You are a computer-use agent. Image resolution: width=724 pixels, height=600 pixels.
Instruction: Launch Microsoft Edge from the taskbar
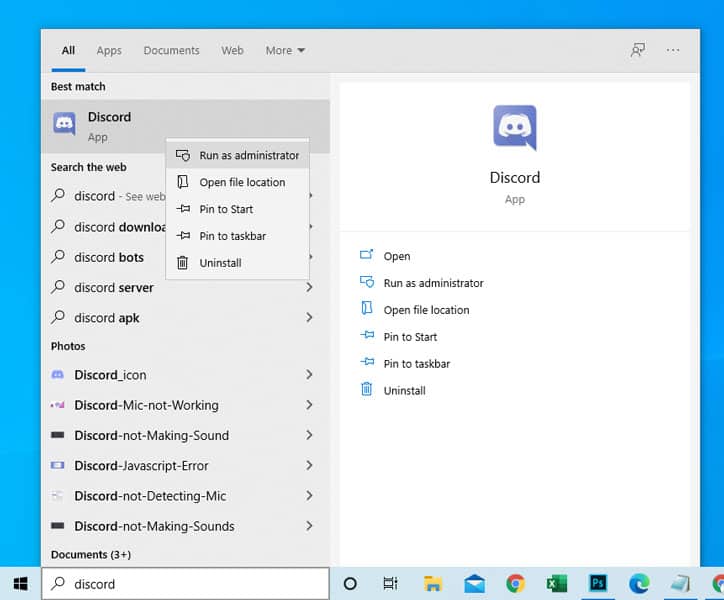tap(639, 584)
